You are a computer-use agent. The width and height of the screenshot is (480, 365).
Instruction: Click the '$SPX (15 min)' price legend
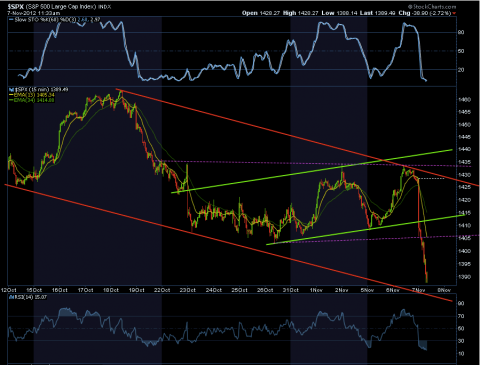(39, 89)
